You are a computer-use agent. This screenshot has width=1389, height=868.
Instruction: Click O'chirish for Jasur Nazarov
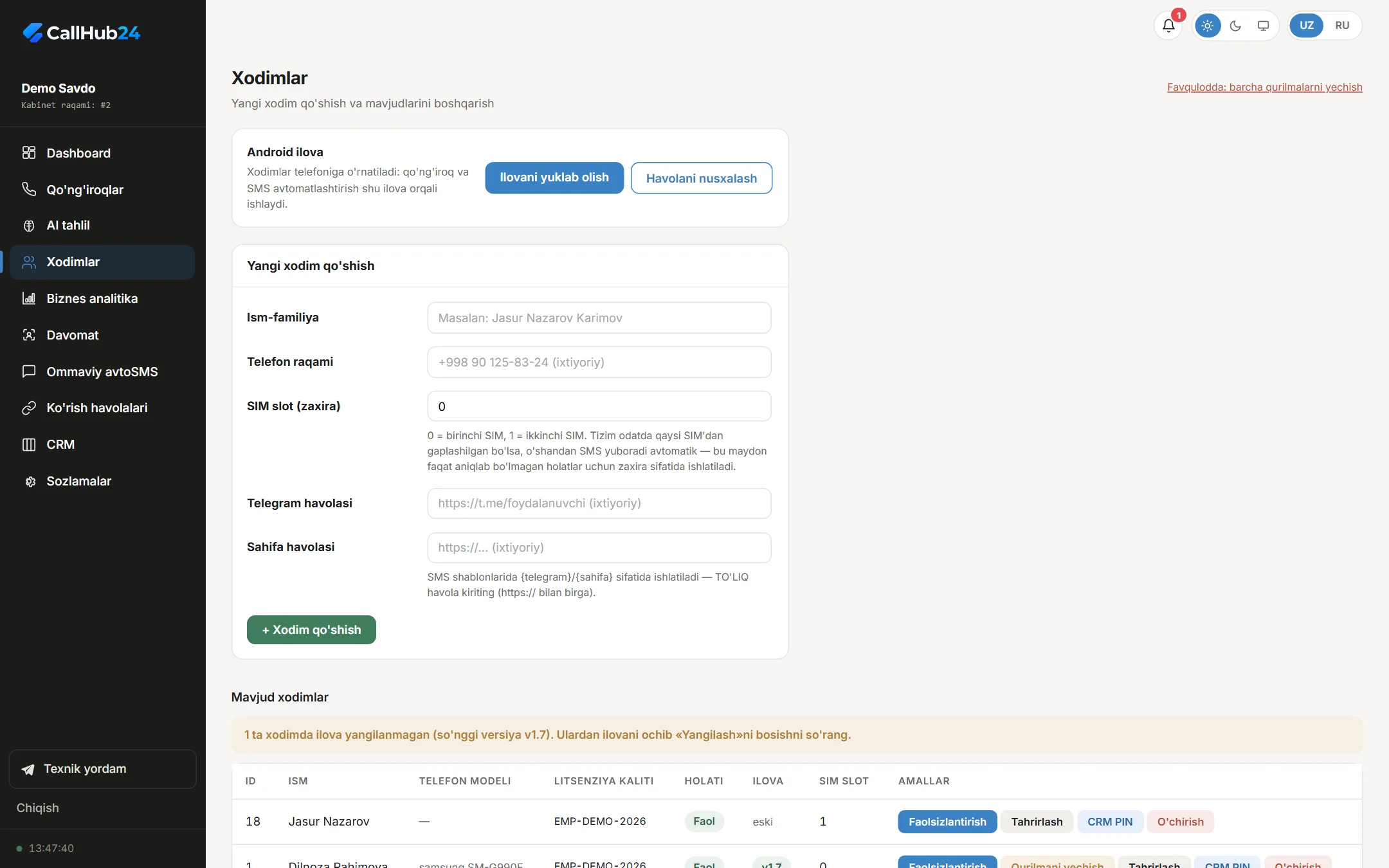tap(1181, 822)
